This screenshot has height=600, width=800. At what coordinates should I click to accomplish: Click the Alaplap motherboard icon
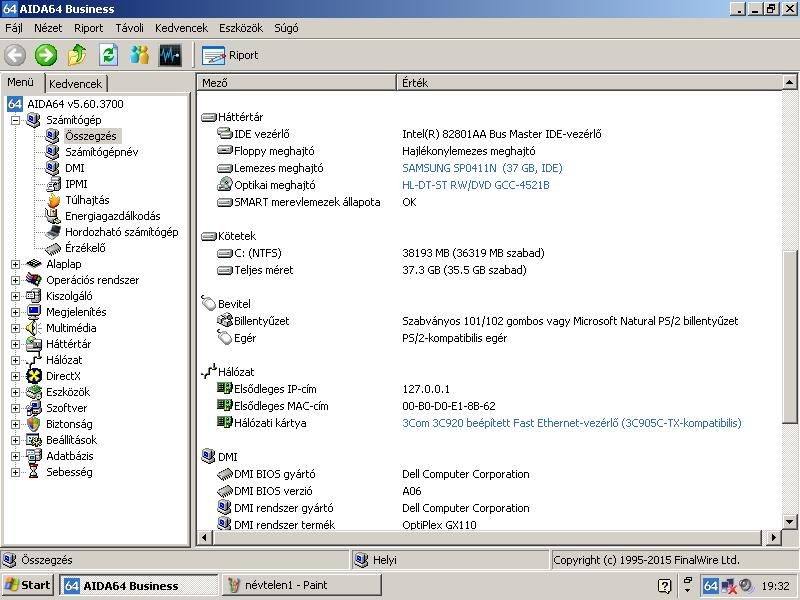34,264
